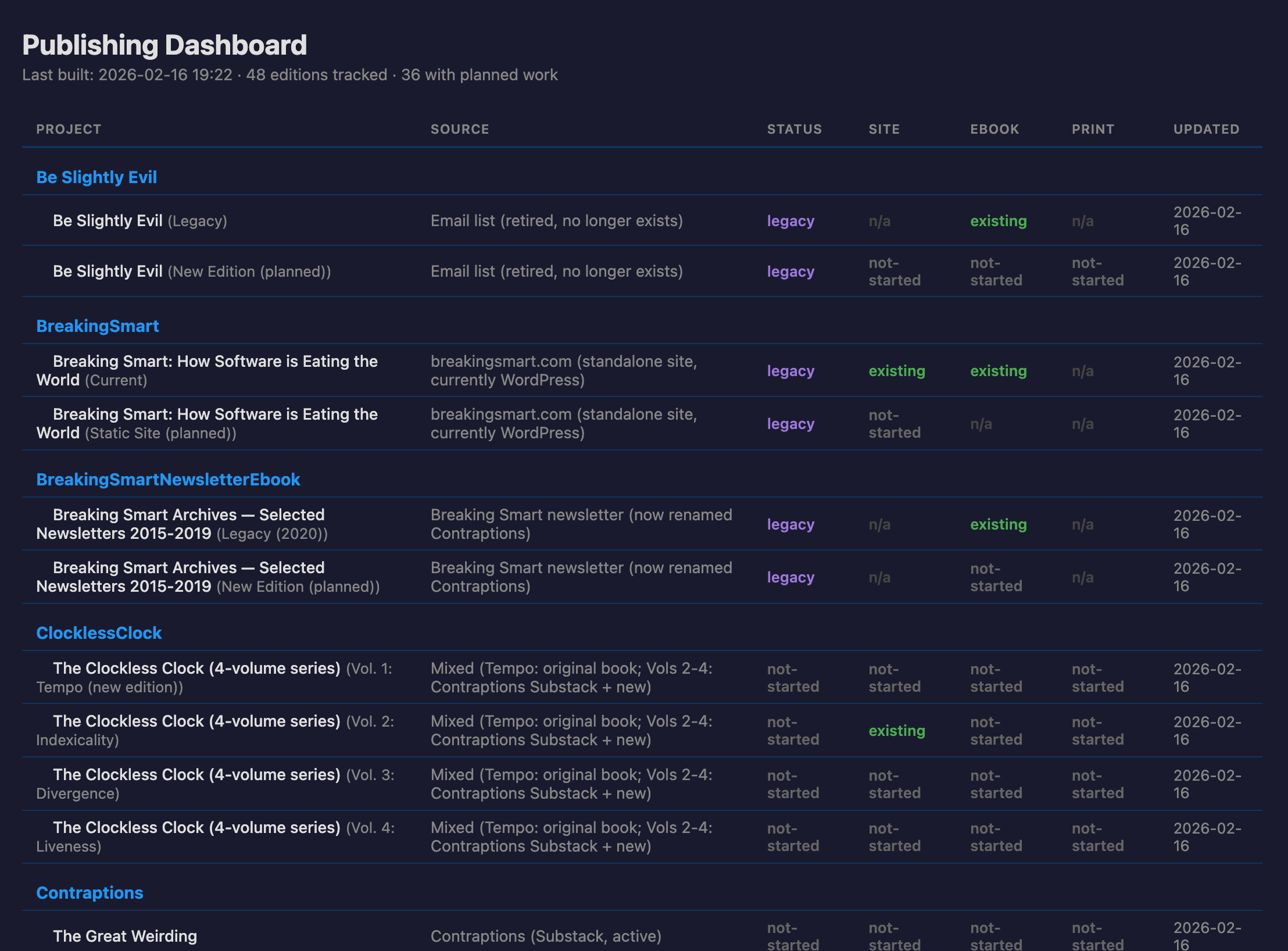The image size is (1288, 951).
Task: Click the UPDATED column header
Action: [x=1206, y=129]
